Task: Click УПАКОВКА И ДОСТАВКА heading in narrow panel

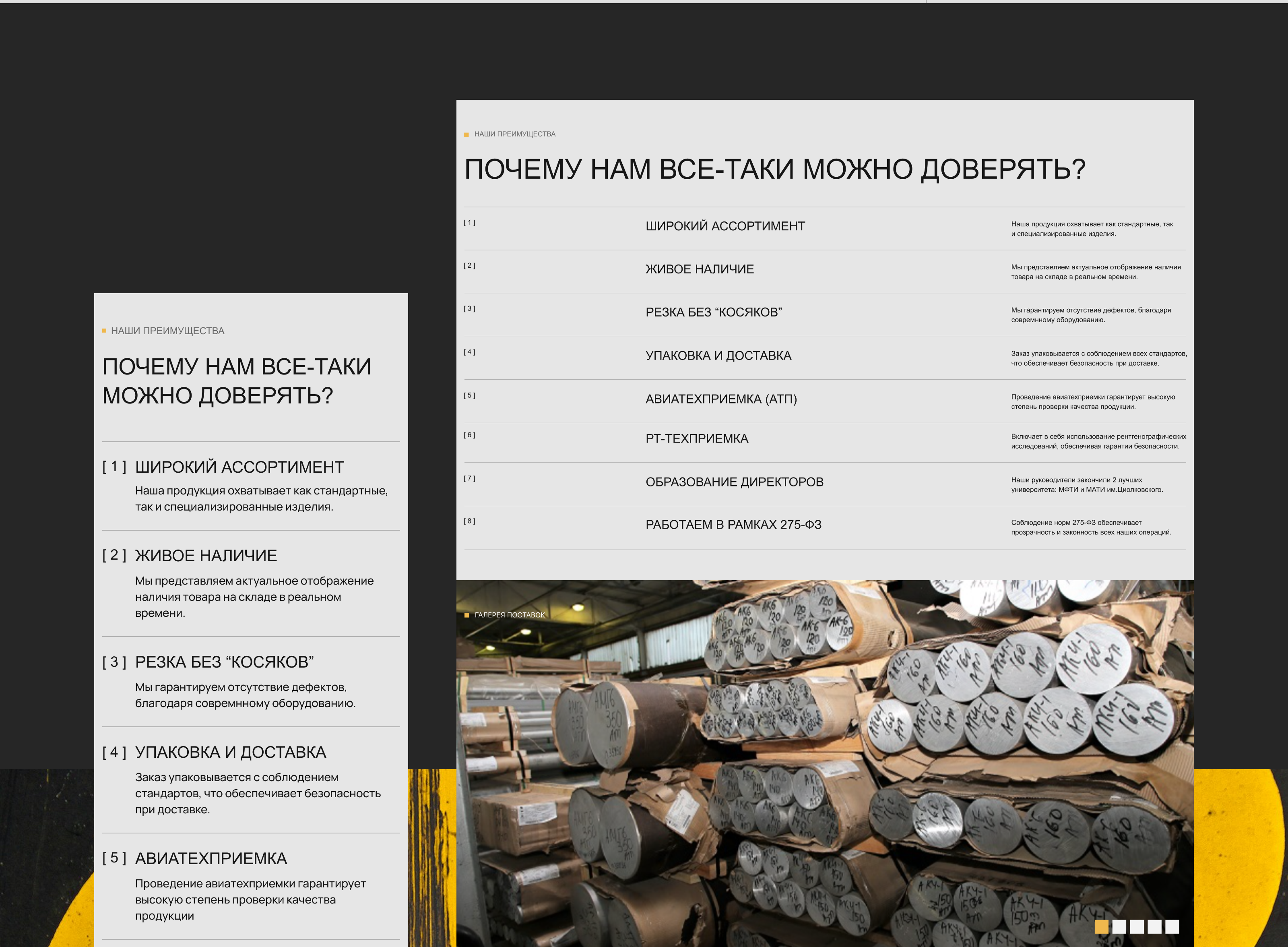Action: (x=230, y=752)
